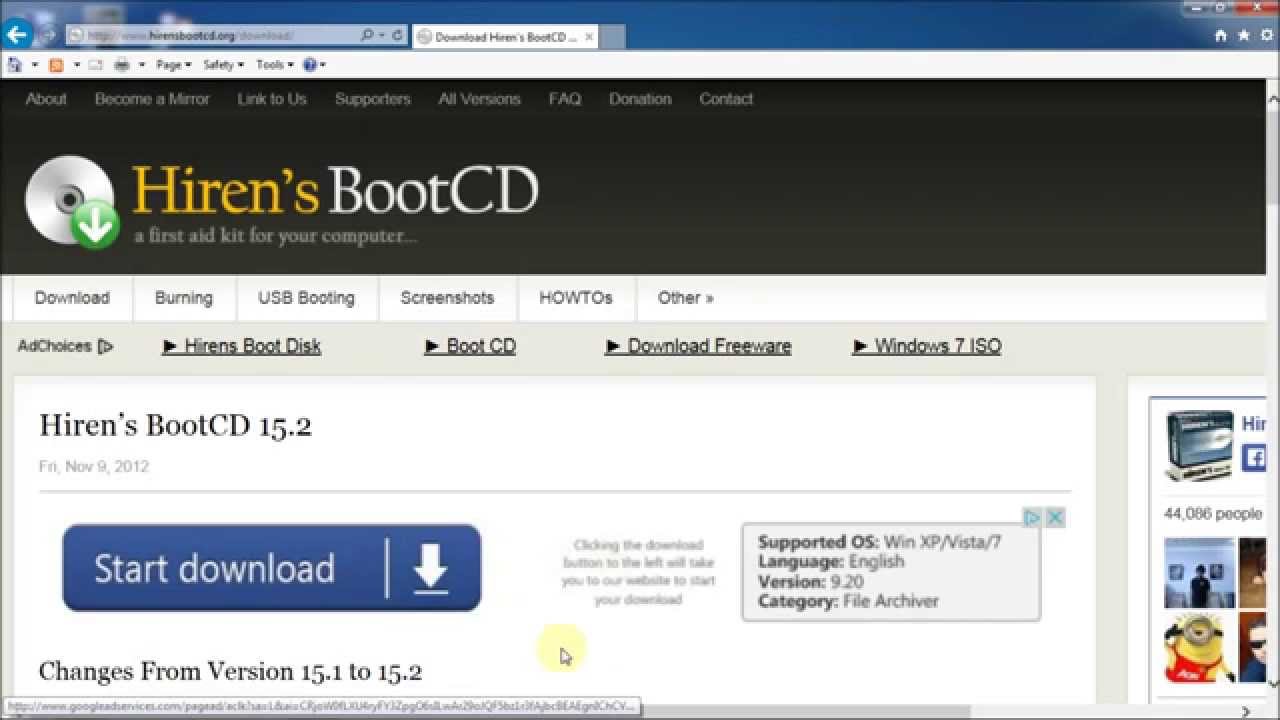Click the Facebook icon in sidebar widget
The image size is (1280, 720).
pyautogui.click(x=1254, y=458)
